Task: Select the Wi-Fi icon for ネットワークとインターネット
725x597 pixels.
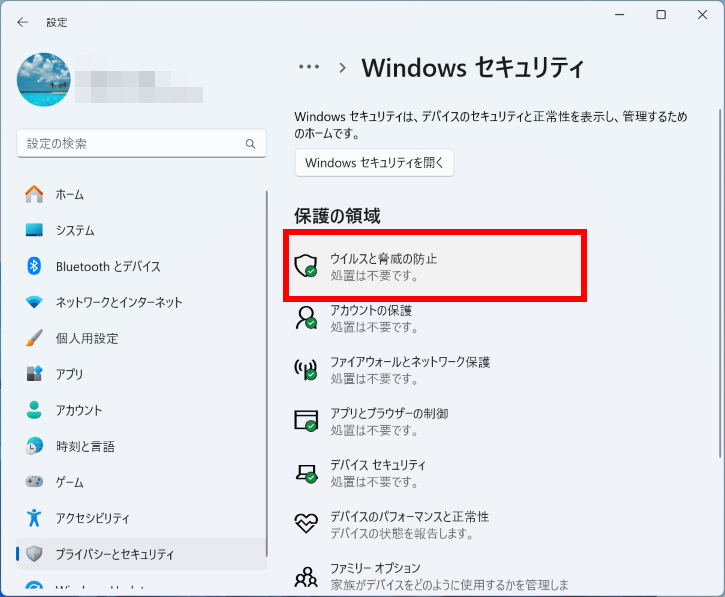Action: [34, 302]
